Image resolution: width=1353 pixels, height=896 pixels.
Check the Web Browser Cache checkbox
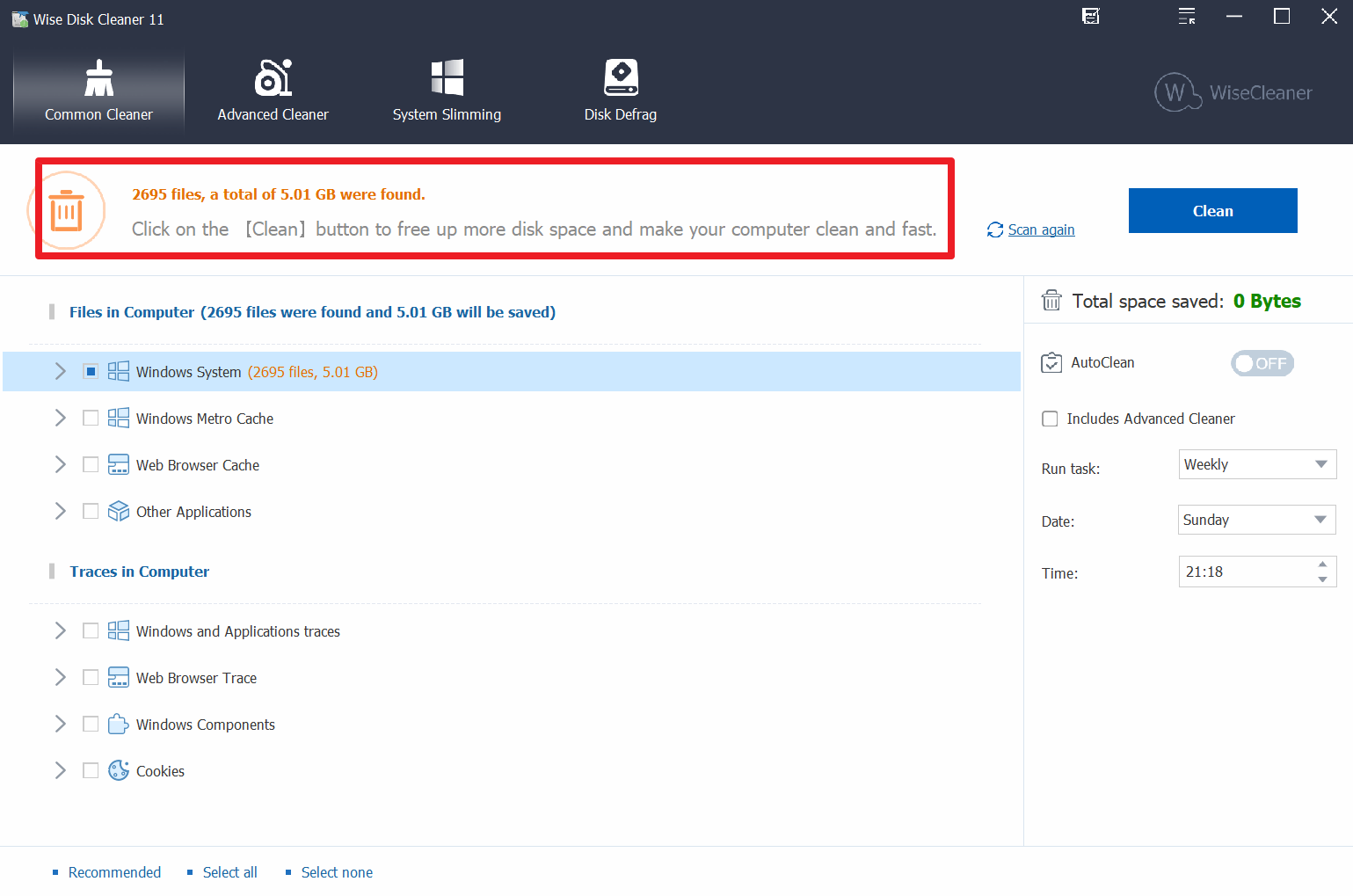[91, 464]
